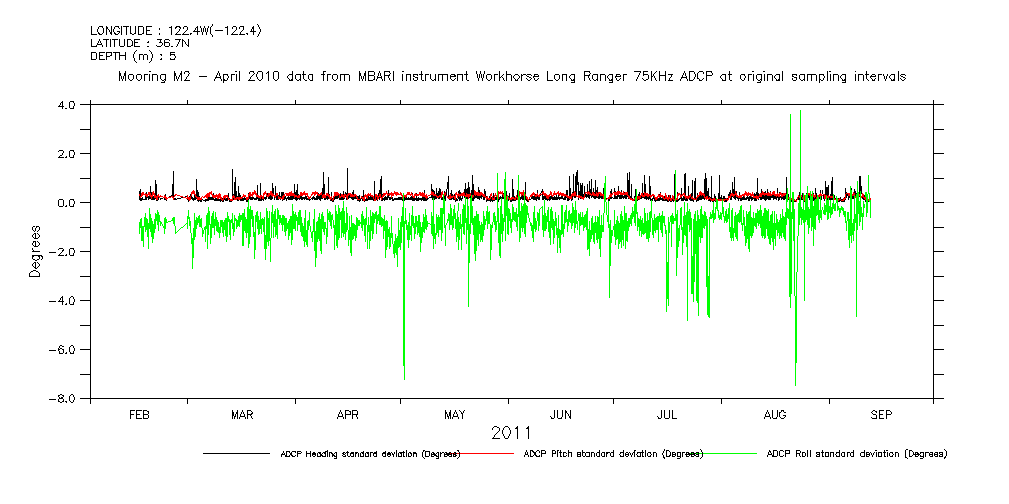Viewport: 1009px width, 504px height.
Task: Select the ADCP Roll standard deviation legend label
Action: coord(856,454)
